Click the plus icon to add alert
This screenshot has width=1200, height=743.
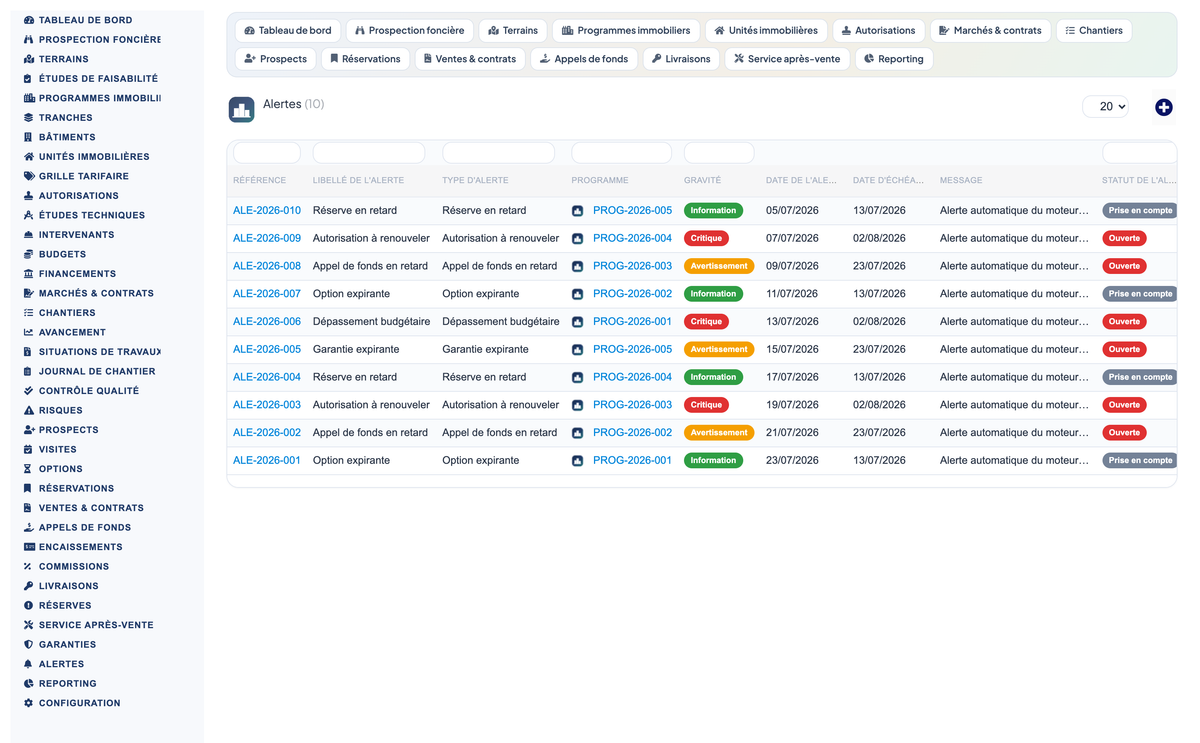click(x=1163, y=107)
